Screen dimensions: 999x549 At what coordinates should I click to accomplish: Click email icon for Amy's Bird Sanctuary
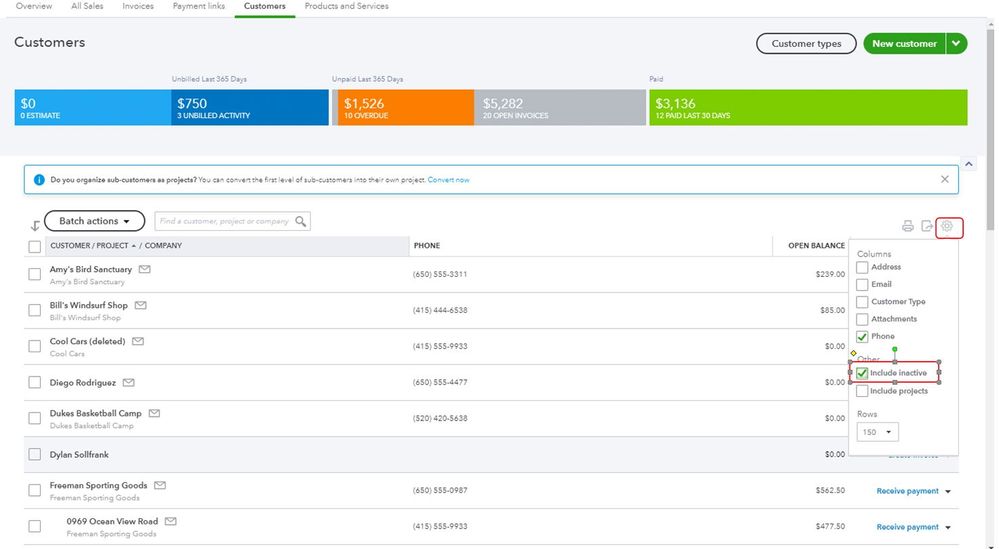click(x=145, y=269)
